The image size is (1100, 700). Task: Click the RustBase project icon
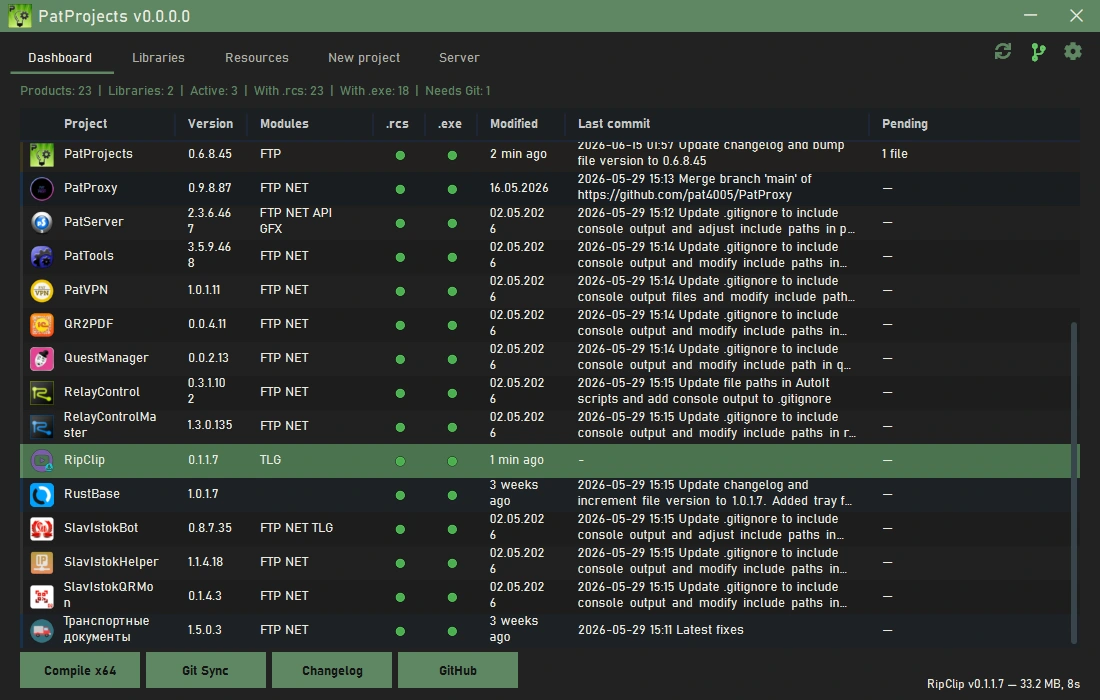(x=41, y=494)
